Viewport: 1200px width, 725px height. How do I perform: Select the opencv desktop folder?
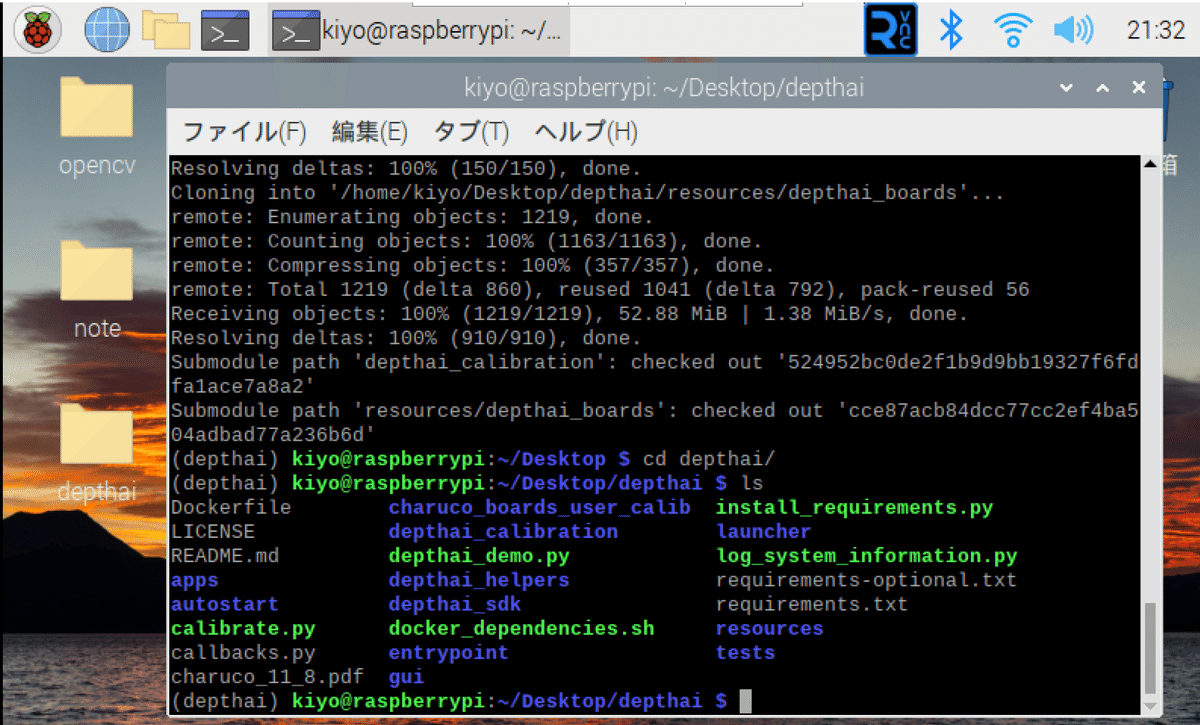point(97,124)
